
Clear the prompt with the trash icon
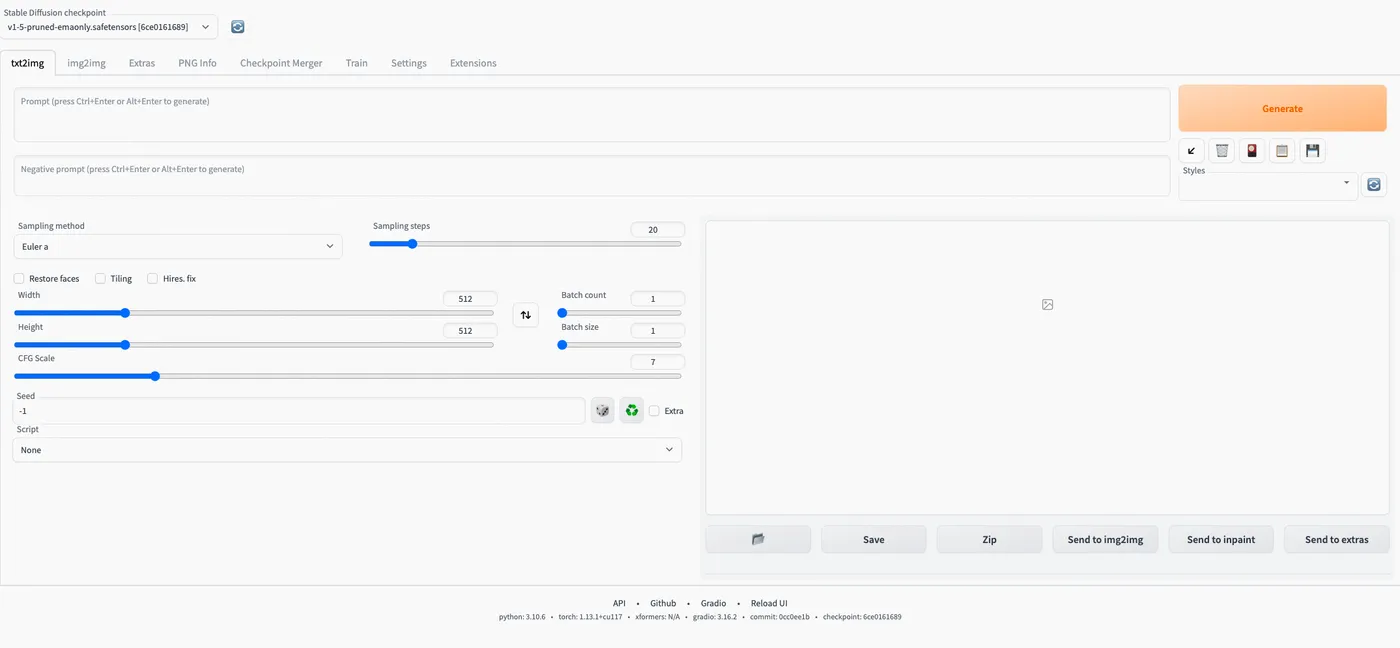coord(1221,151)
